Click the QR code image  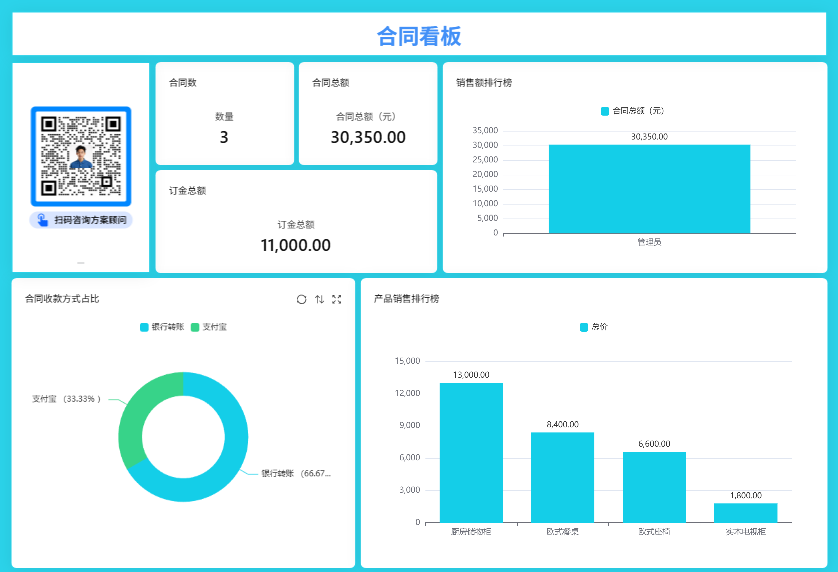pyautogui.click(x=81, y=156)
